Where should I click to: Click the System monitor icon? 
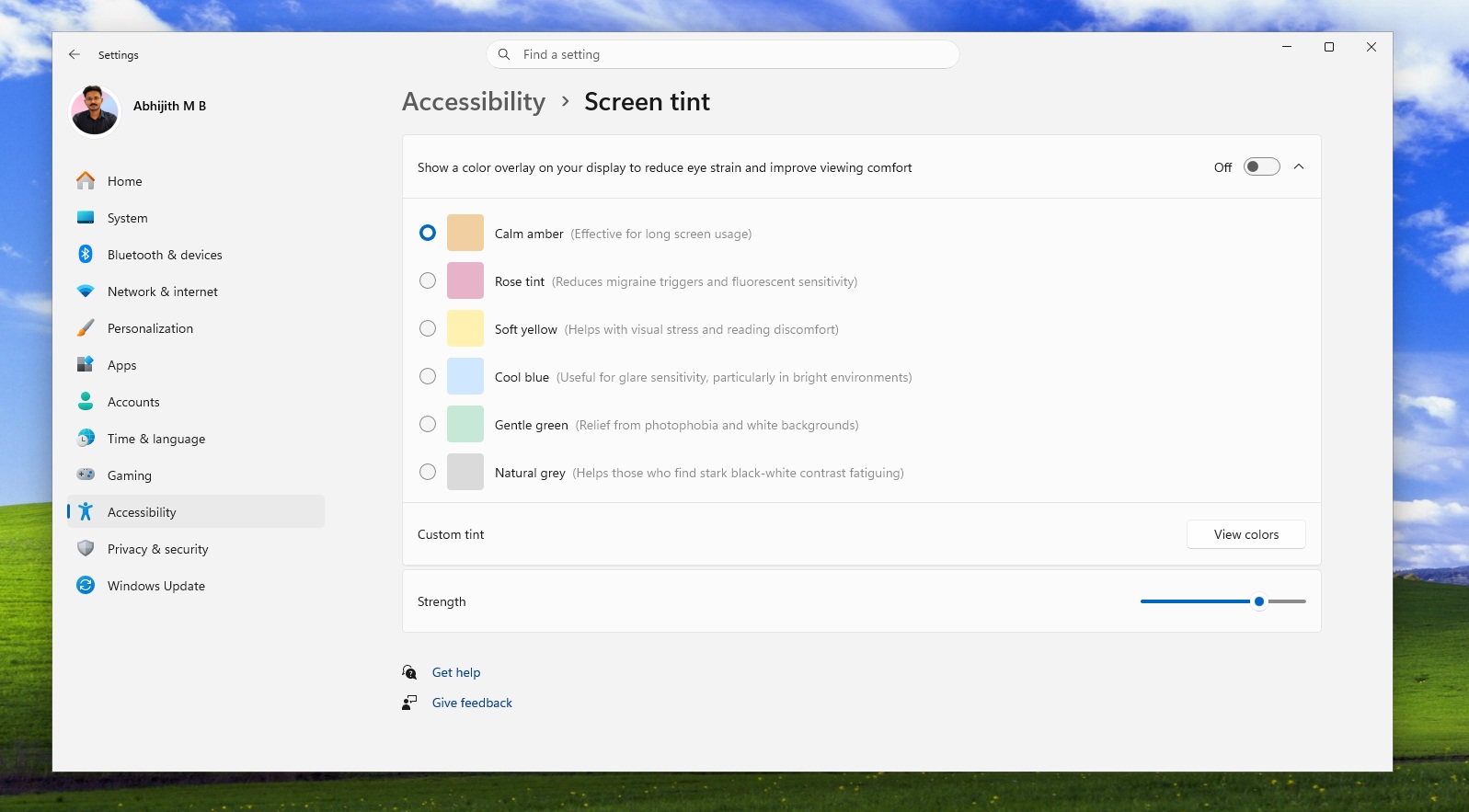86,218
